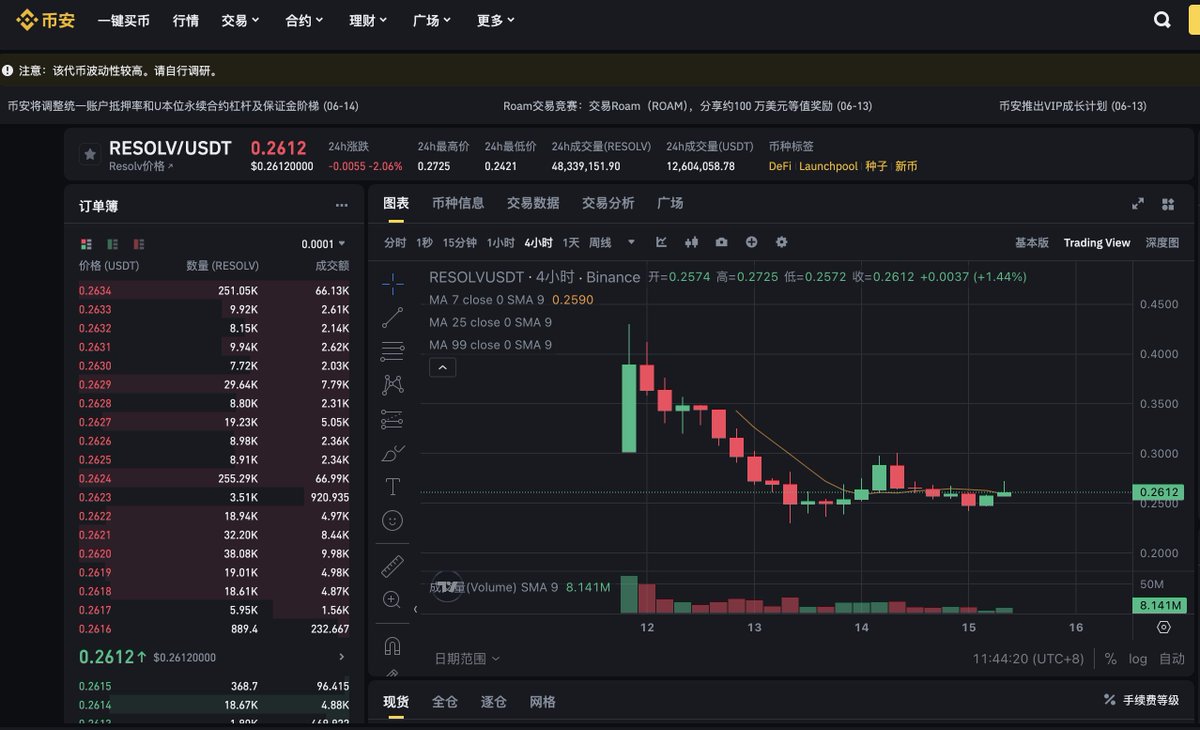Viewport: 1200px width, 730px height.
Task: Select the pattern drawing tool
Action: coord(392,384)
